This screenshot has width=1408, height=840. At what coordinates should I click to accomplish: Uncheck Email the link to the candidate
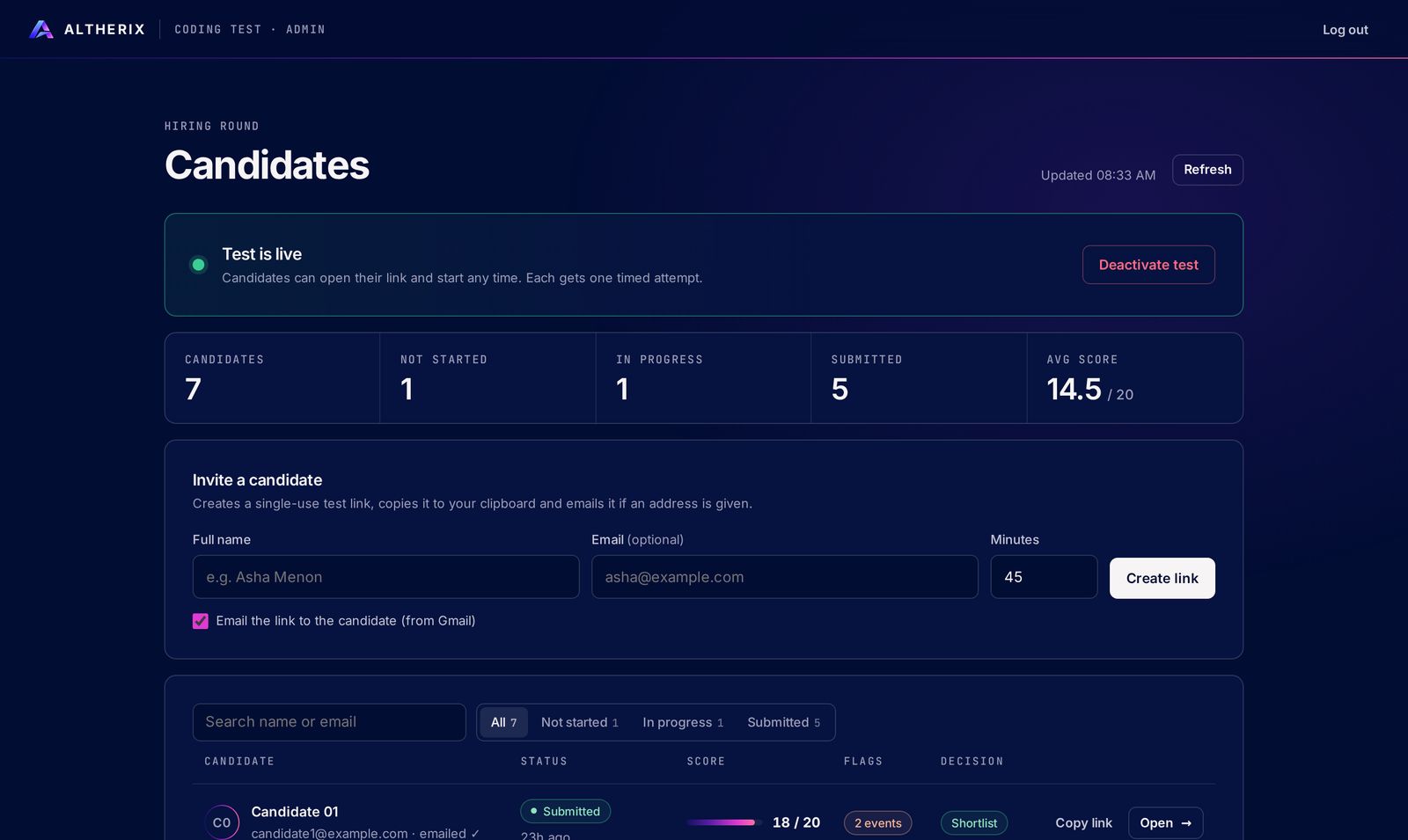coord(201,621)
